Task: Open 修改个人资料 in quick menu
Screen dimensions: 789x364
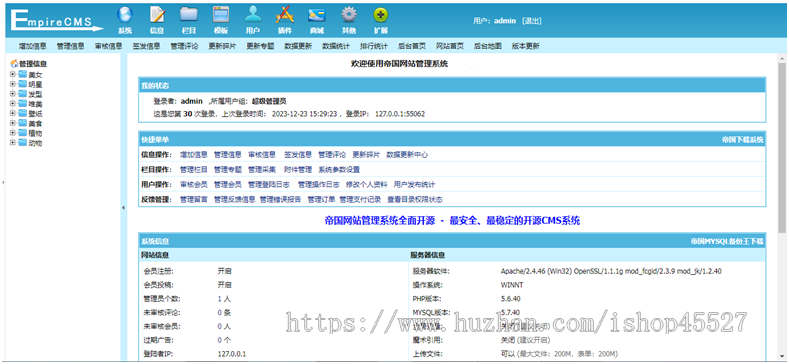Action: point(366,184)
